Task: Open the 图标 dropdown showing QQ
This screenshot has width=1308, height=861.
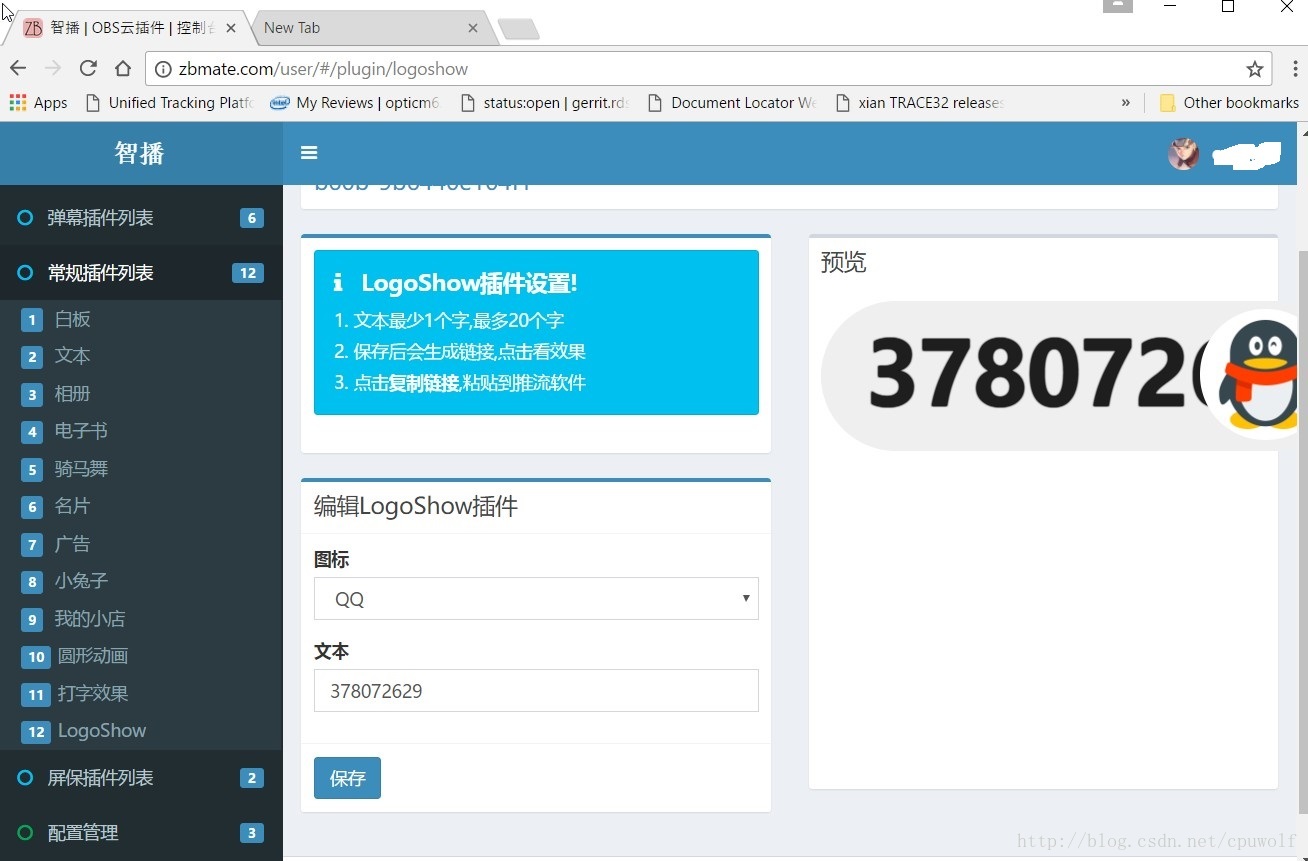Action: (x=536, y=598)
